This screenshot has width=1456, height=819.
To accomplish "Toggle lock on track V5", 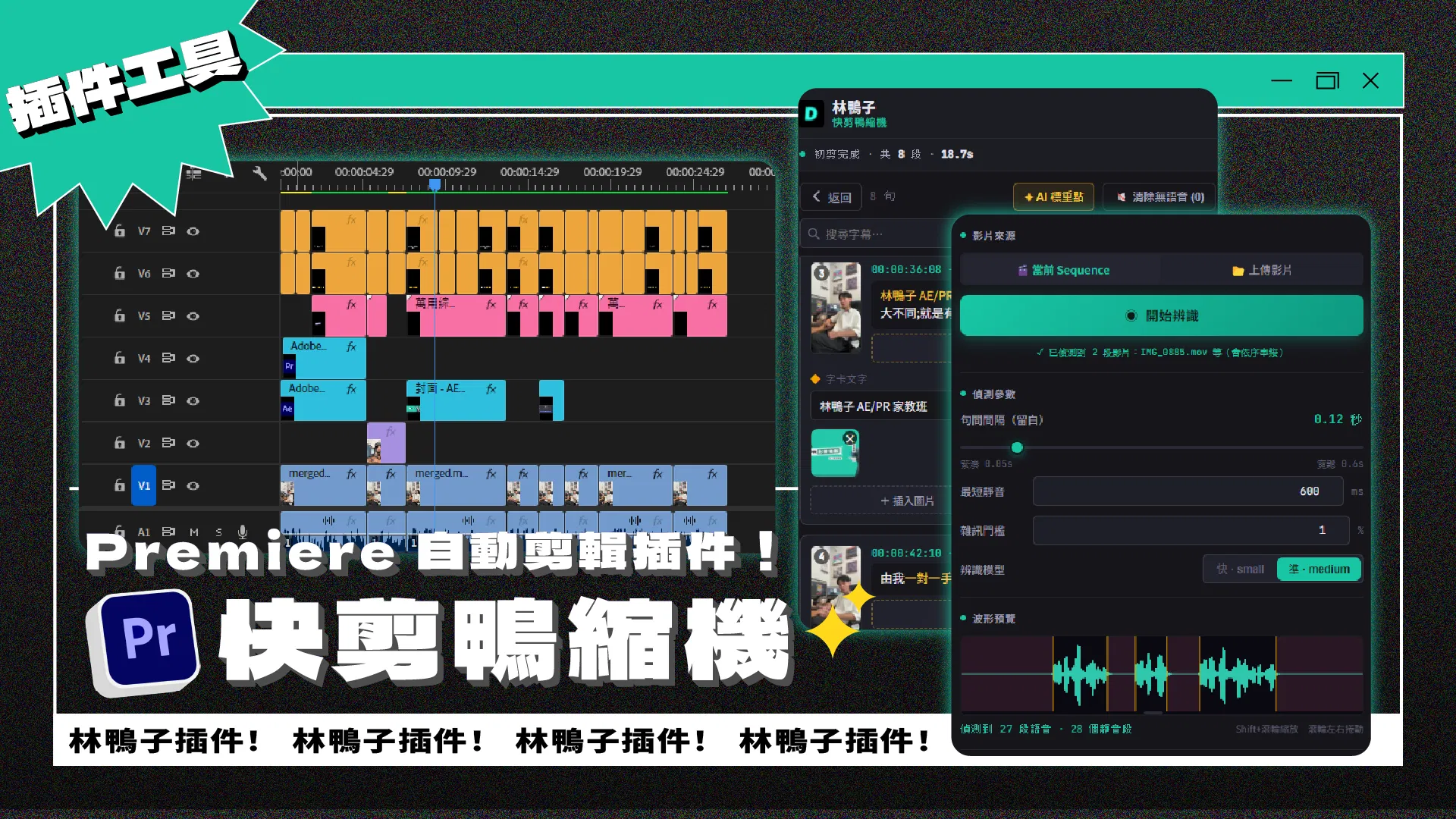I will click(119, 315).
